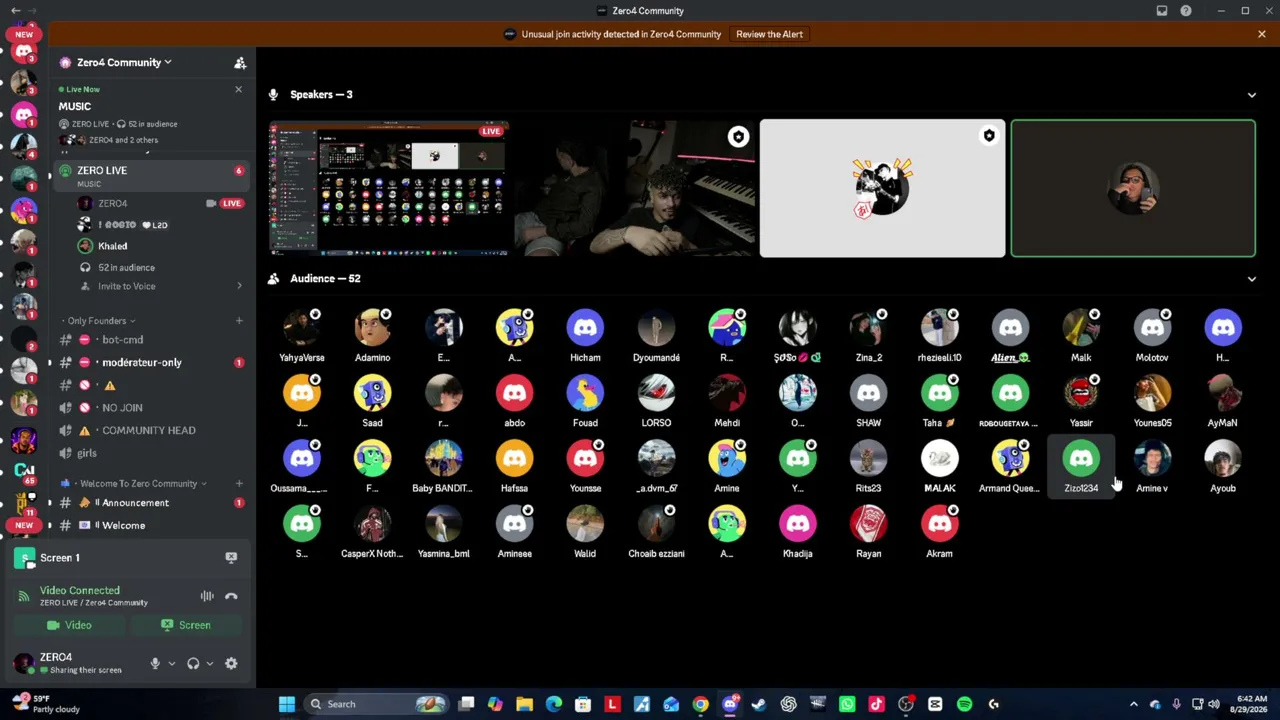Collapse the Audience section
Screen dimensions: 1280x720
(1251, 279)
